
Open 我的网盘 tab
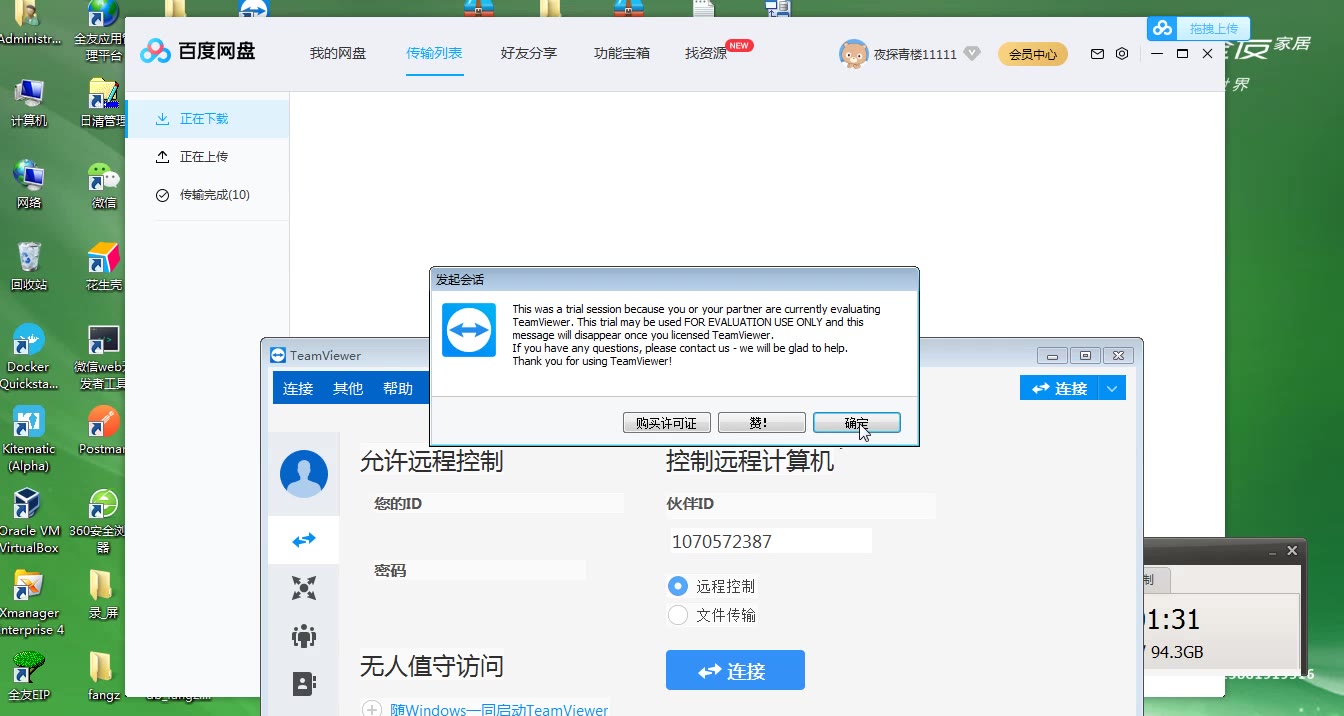[338, 53]
